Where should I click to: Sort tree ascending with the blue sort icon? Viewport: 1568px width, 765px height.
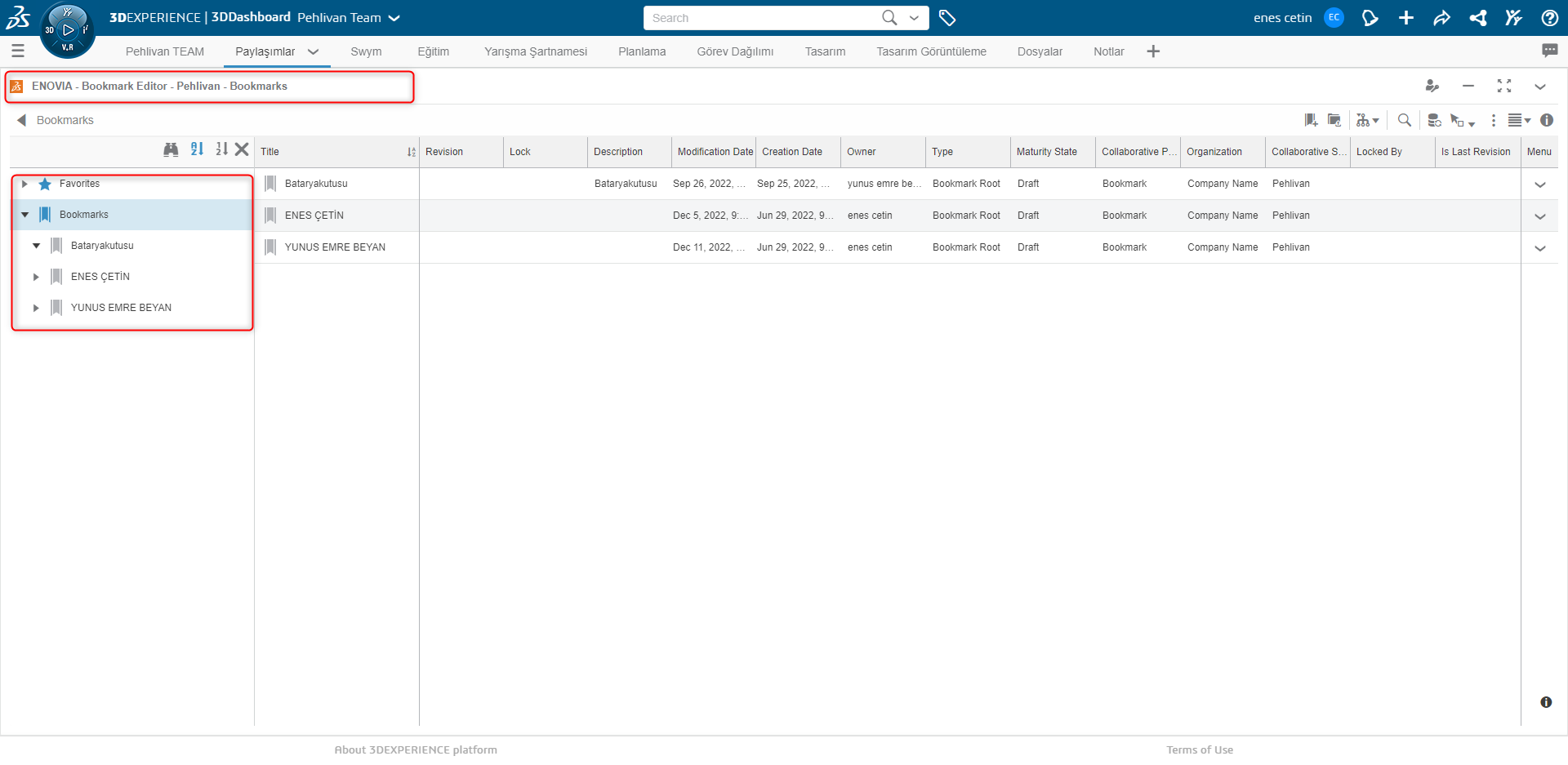click(x=197, y=149)
